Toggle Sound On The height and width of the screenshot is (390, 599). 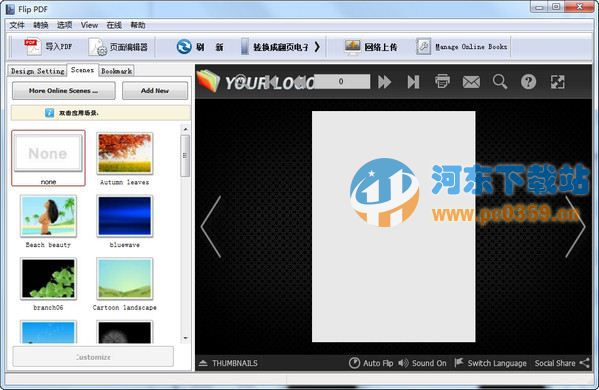422,363
